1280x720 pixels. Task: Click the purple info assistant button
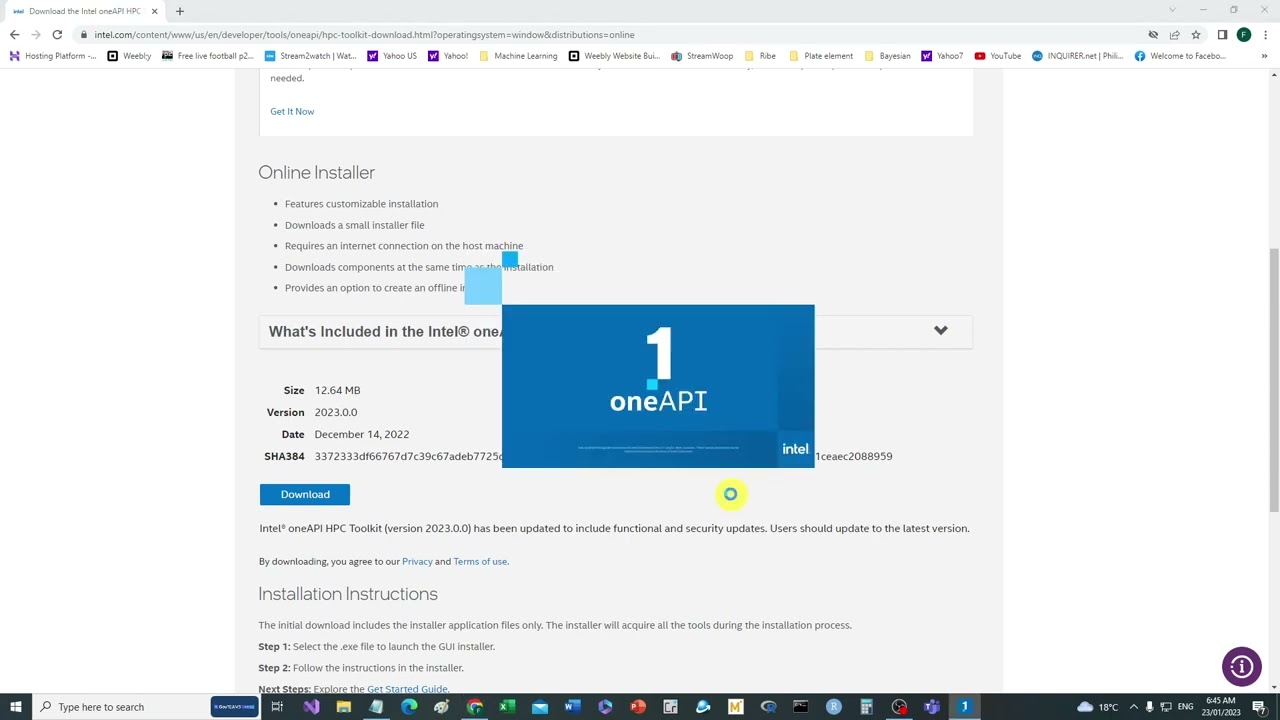tap(1241, 667)
